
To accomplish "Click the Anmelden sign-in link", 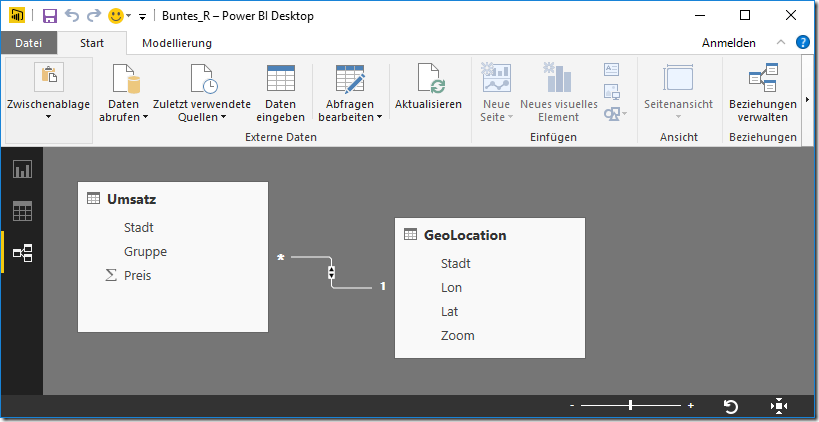I will [x=728, y=43].
